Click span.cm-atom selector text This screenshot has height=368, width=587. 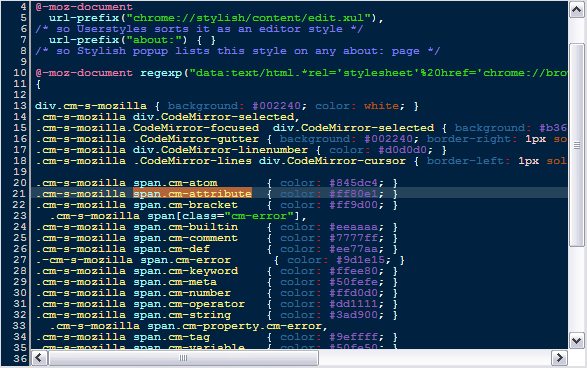click(175, 183)
